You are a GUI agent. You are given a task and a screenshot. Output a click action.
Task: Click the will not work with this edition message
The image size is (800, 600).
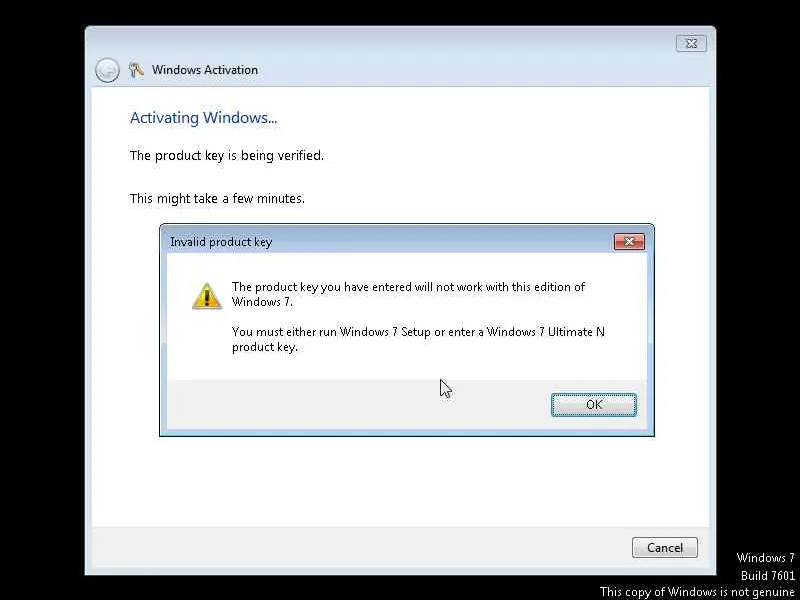[x=408, y=294]
